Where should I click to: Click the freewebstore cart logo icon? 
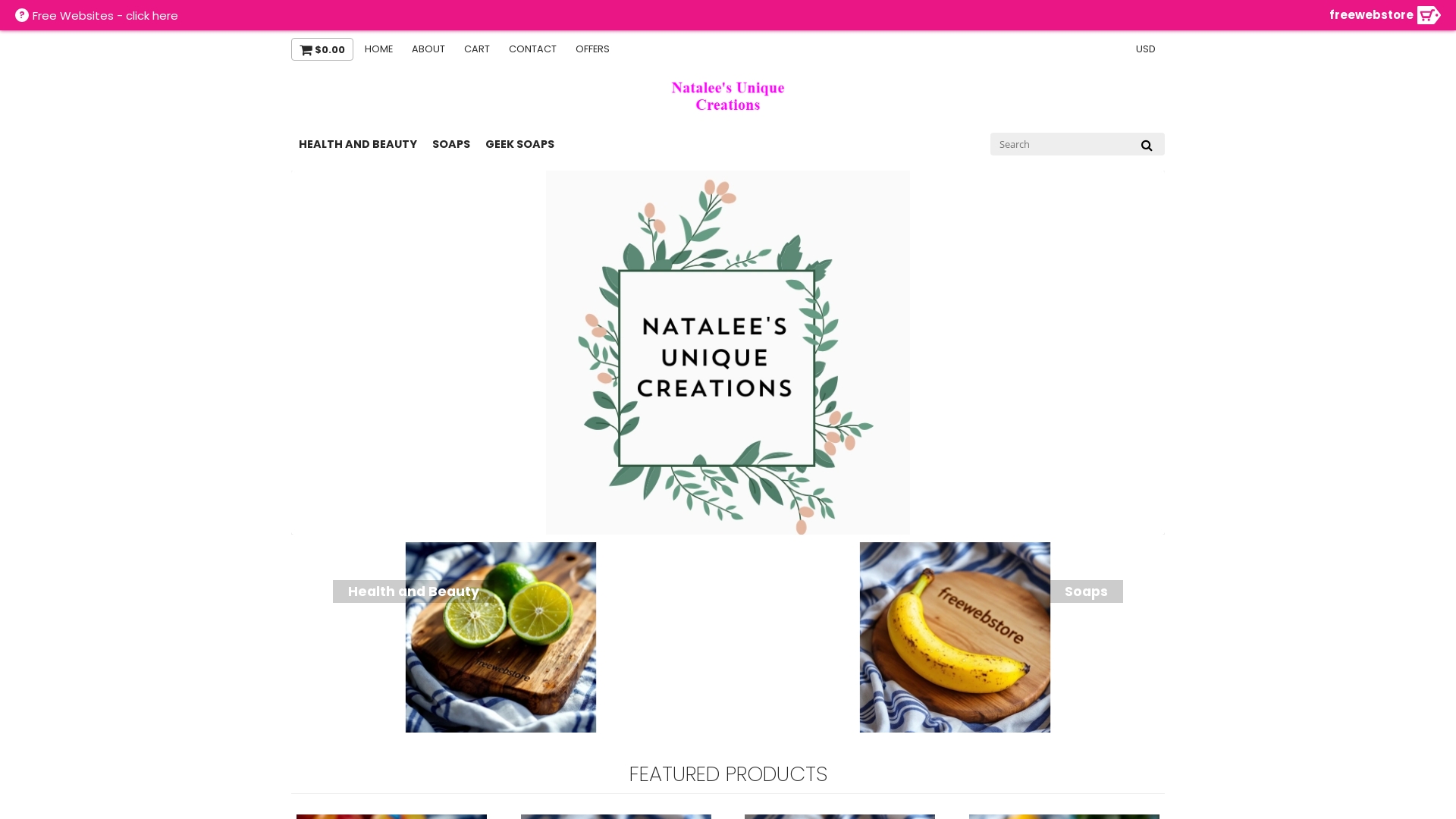click(x=1429, y=15)
